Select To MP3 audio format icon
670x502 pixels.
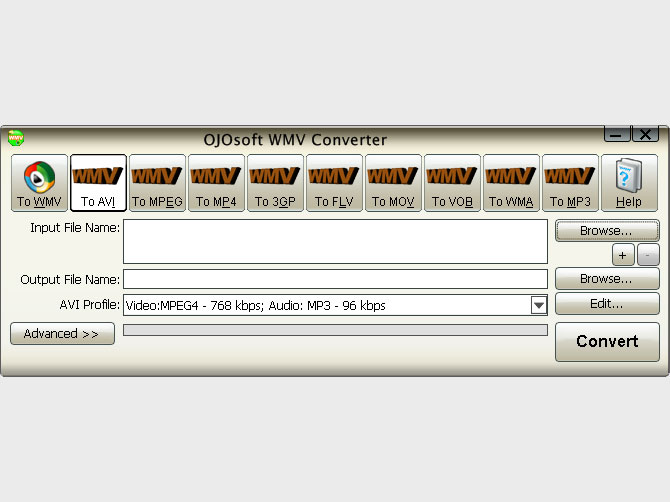(570, 183)
